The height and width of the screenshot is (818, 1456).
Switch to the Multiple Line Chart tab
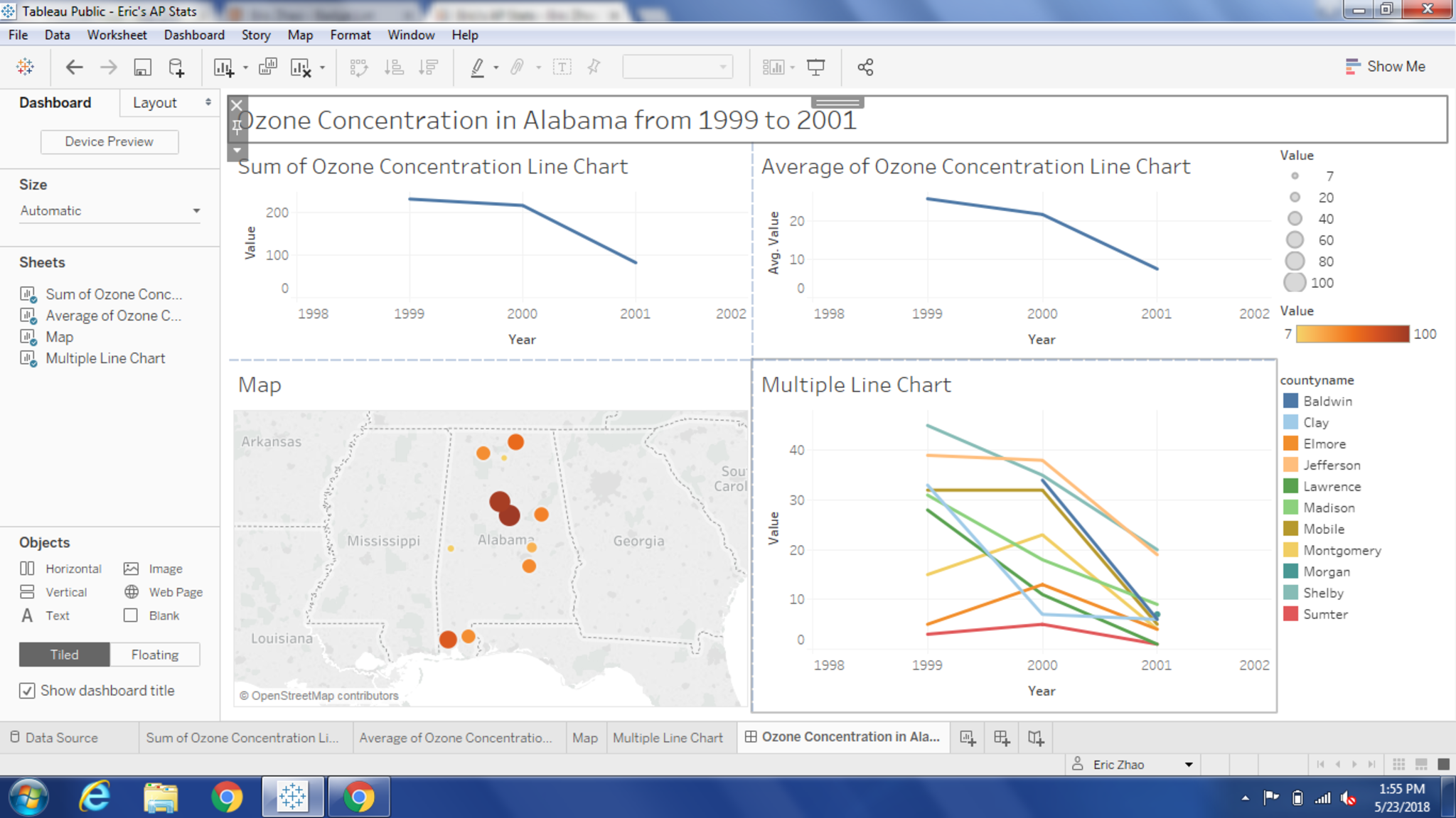[668, 738]
